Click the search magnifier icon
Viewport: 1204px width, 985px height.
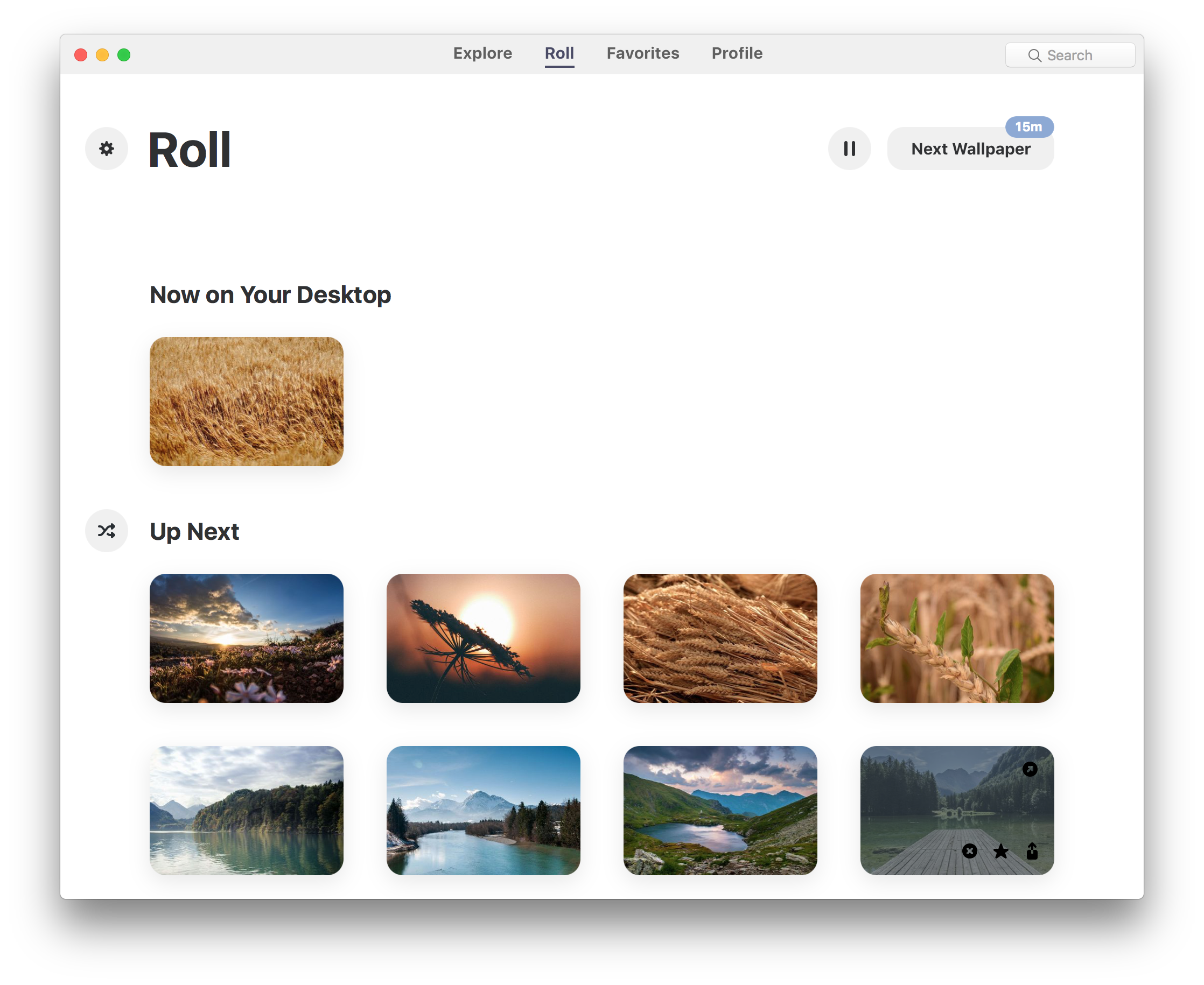(1034, 55)
